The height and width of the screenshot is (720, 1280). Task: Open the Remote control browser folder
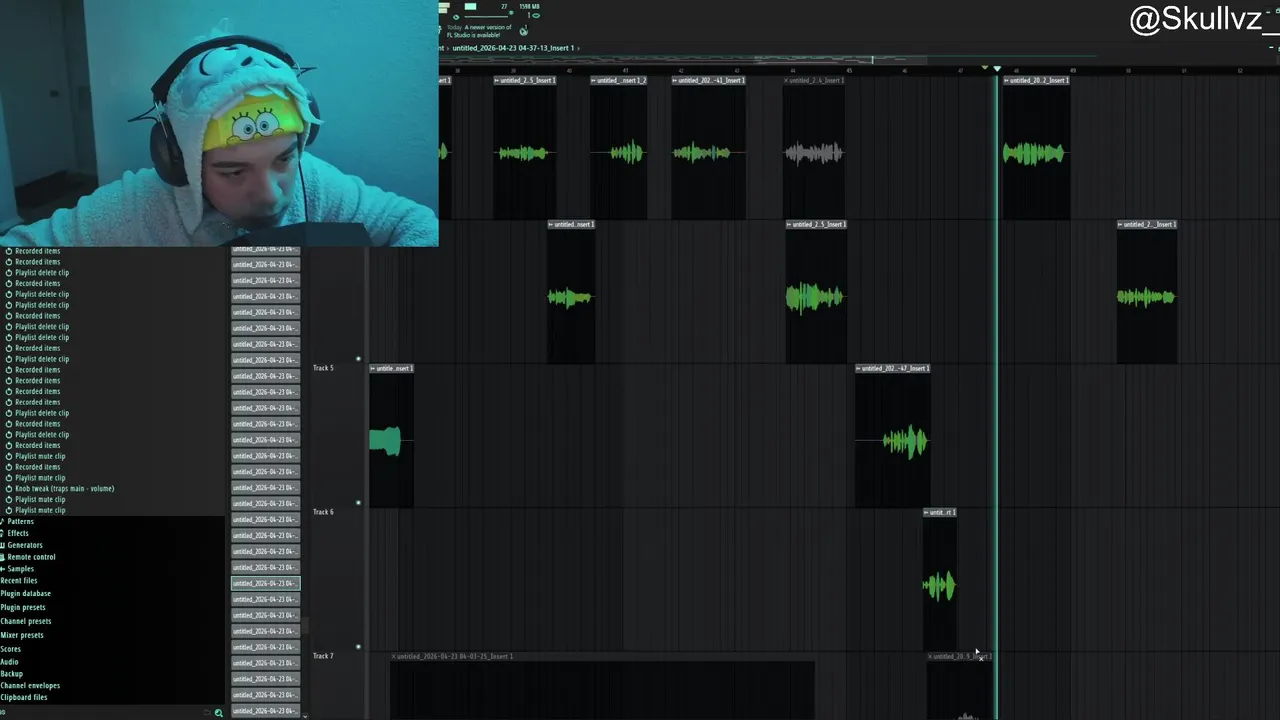click(29, 557)
